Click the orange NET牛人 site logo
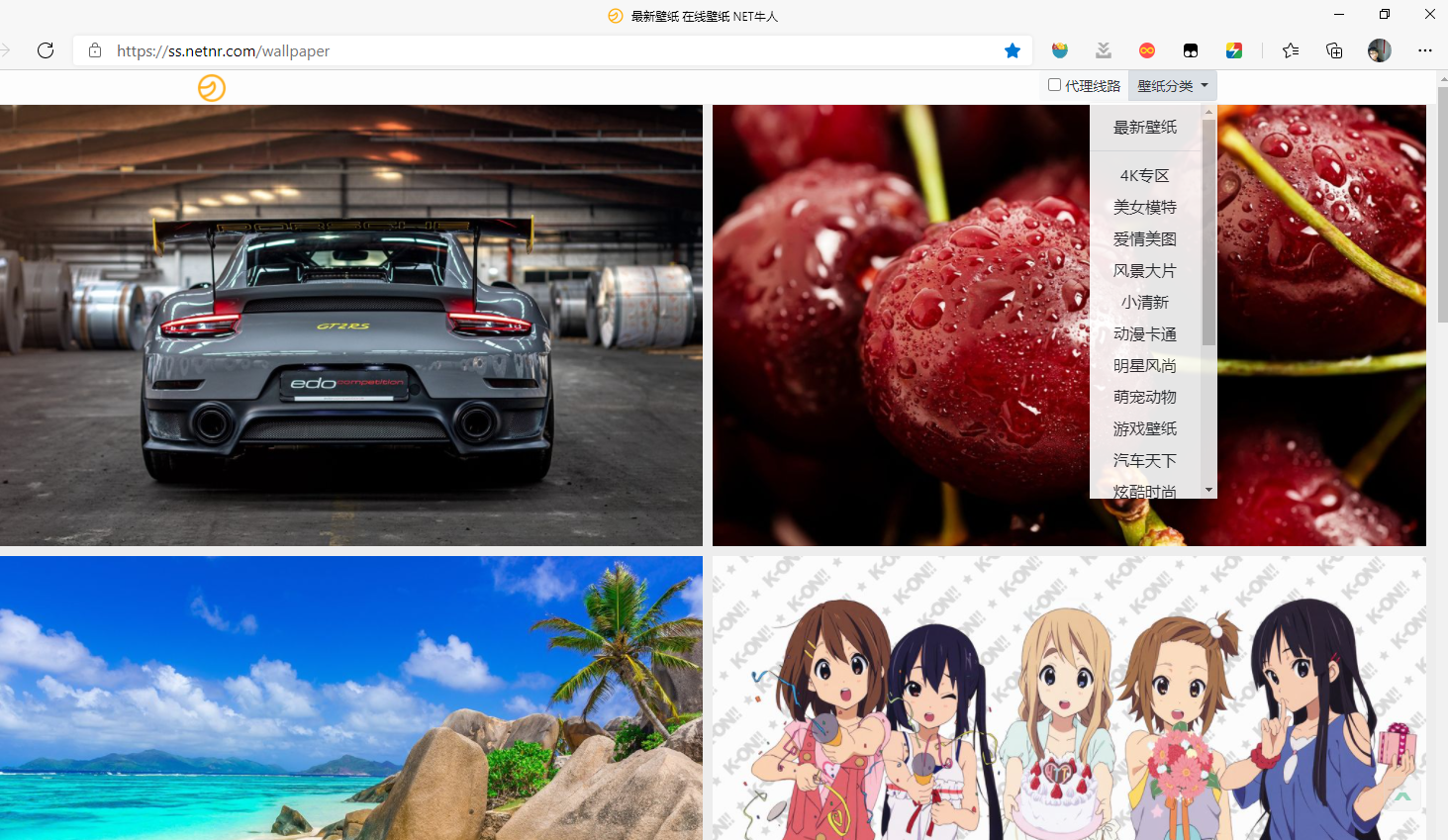 (212, 88)
